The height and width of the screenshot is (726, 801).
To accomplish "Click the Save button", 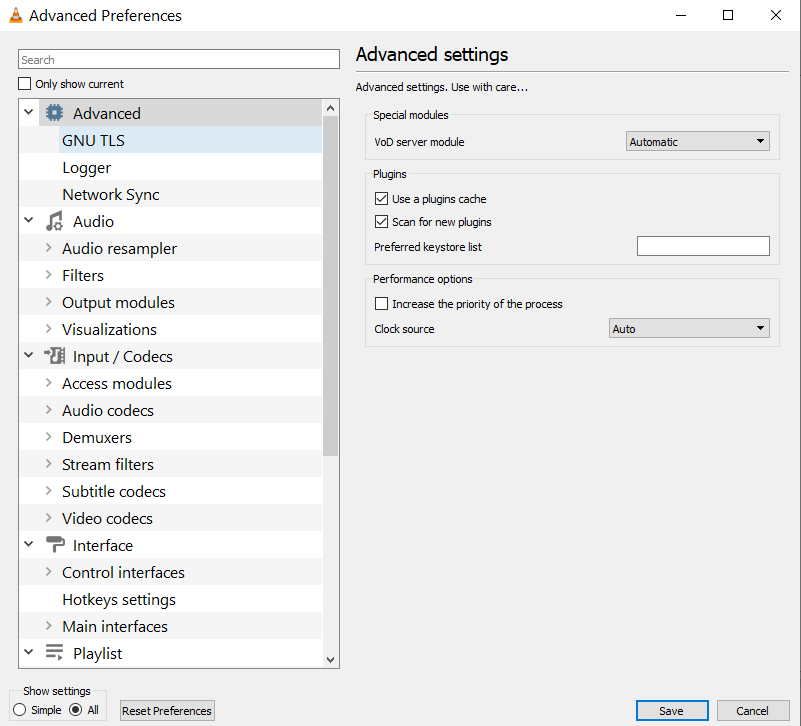I will [x=672, y=710].
